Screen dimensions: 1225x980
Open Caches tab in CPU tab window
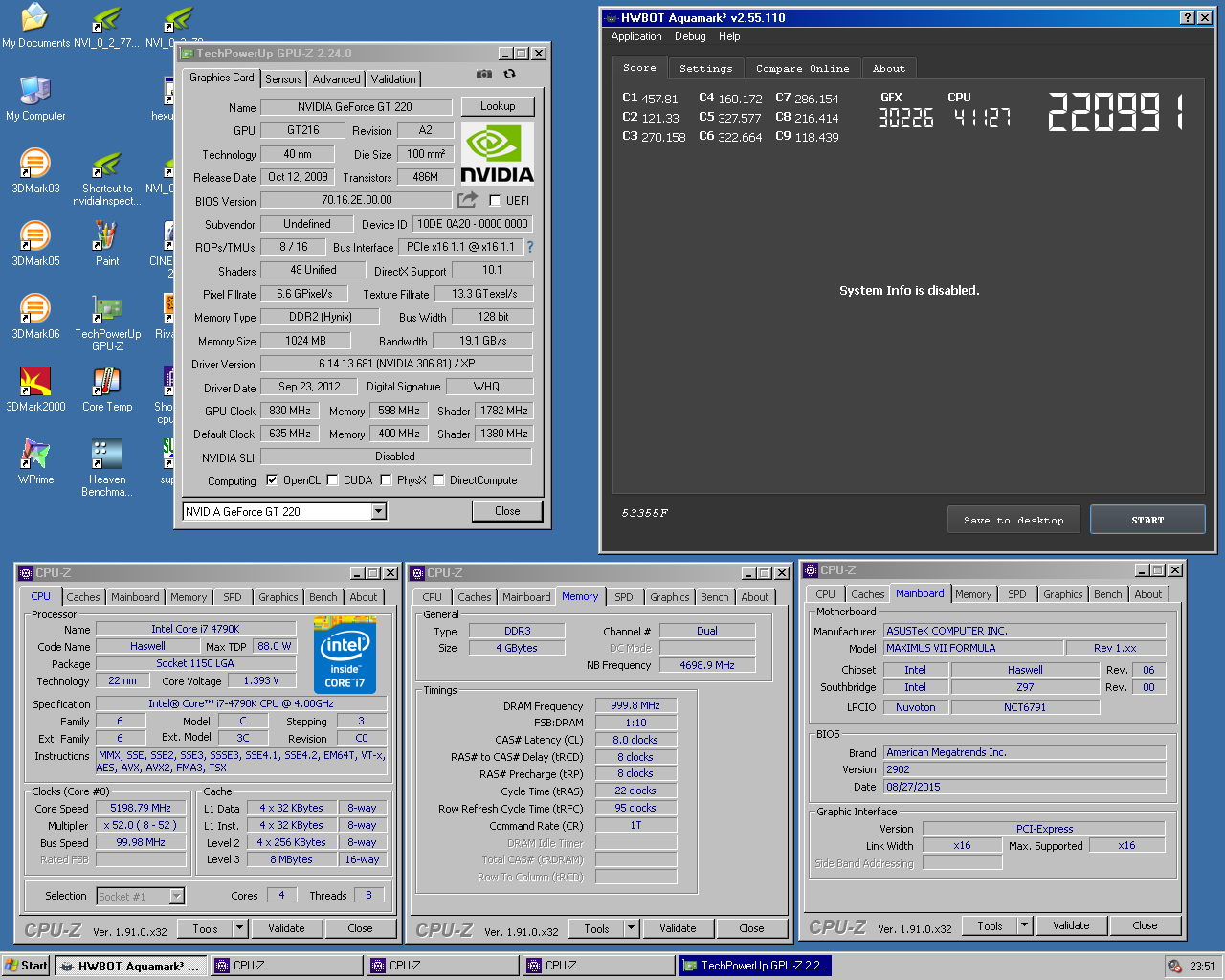pos(82,597)
